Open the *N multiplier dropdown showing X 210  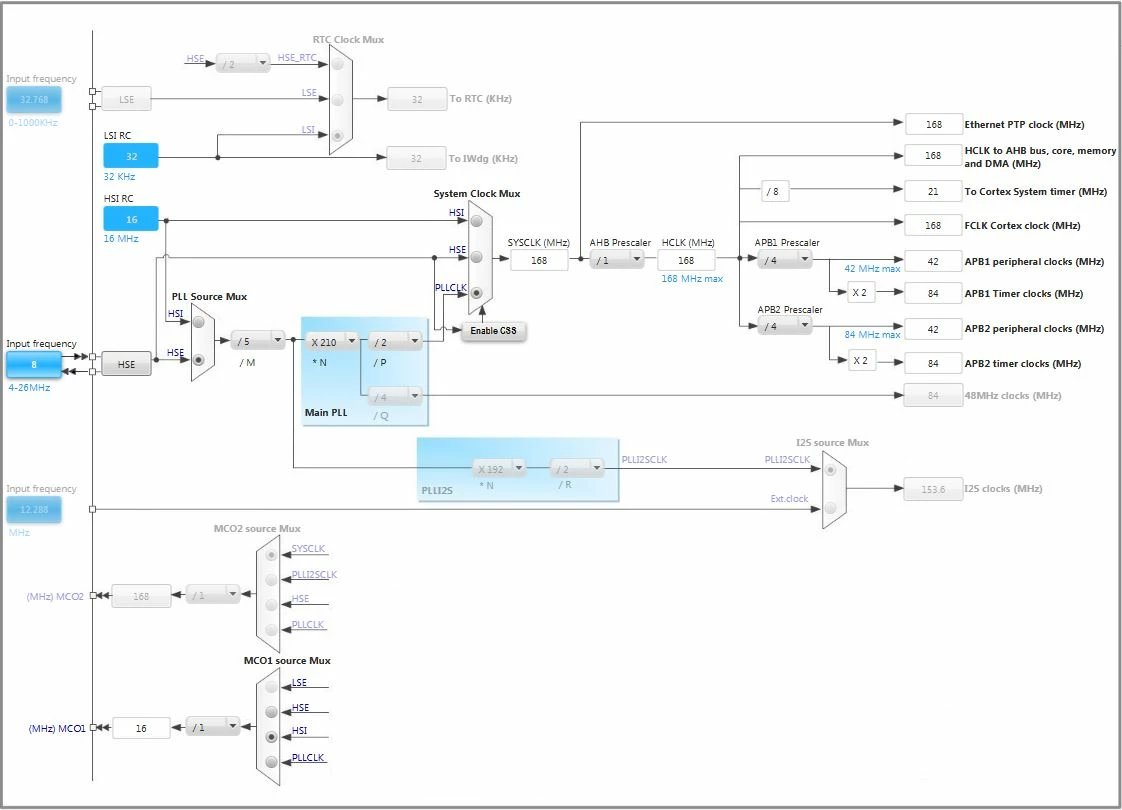pos(331,342)
